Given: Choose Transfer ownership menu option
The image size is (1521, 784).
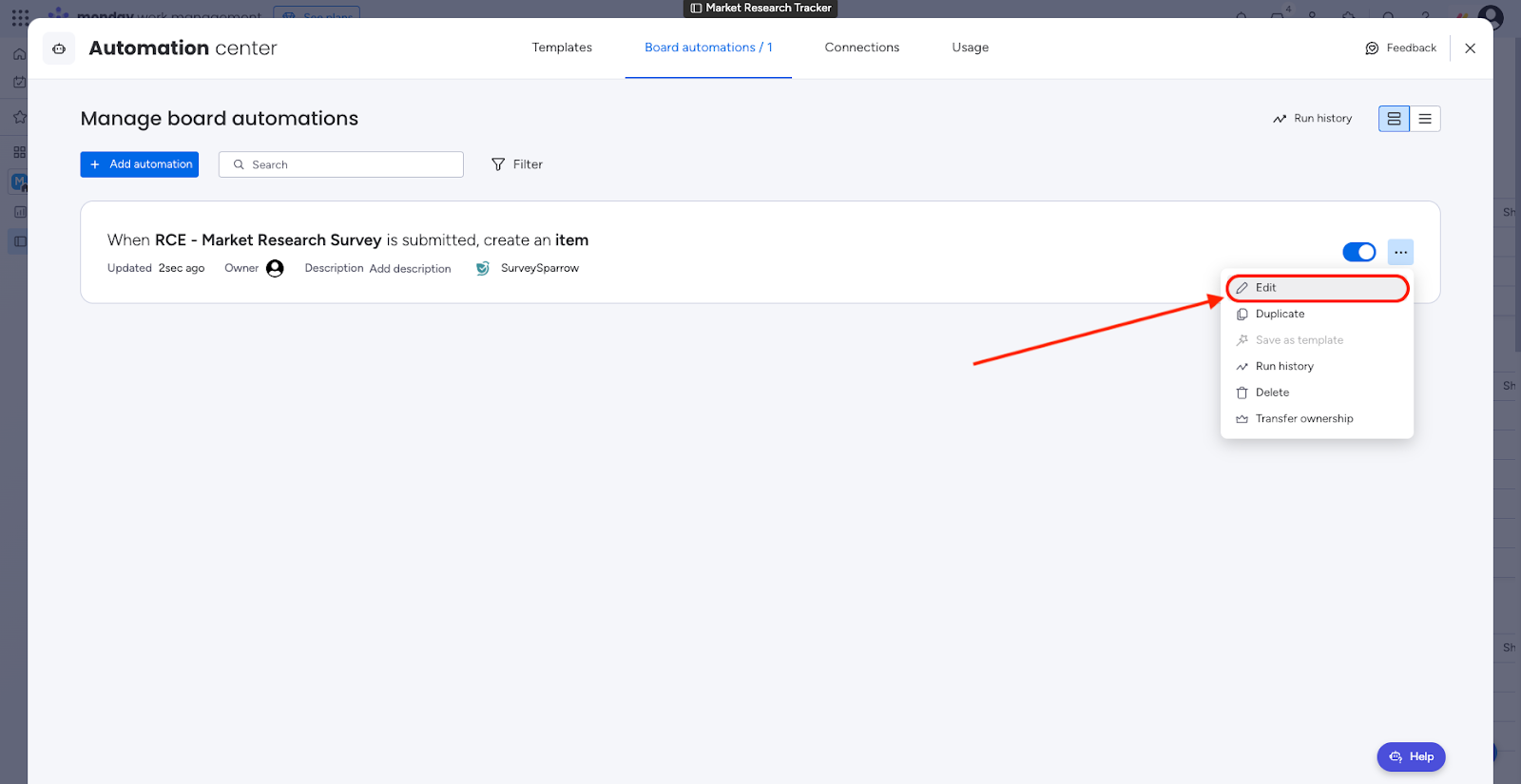Looking at the screenshot, I should coord(1303,419).
